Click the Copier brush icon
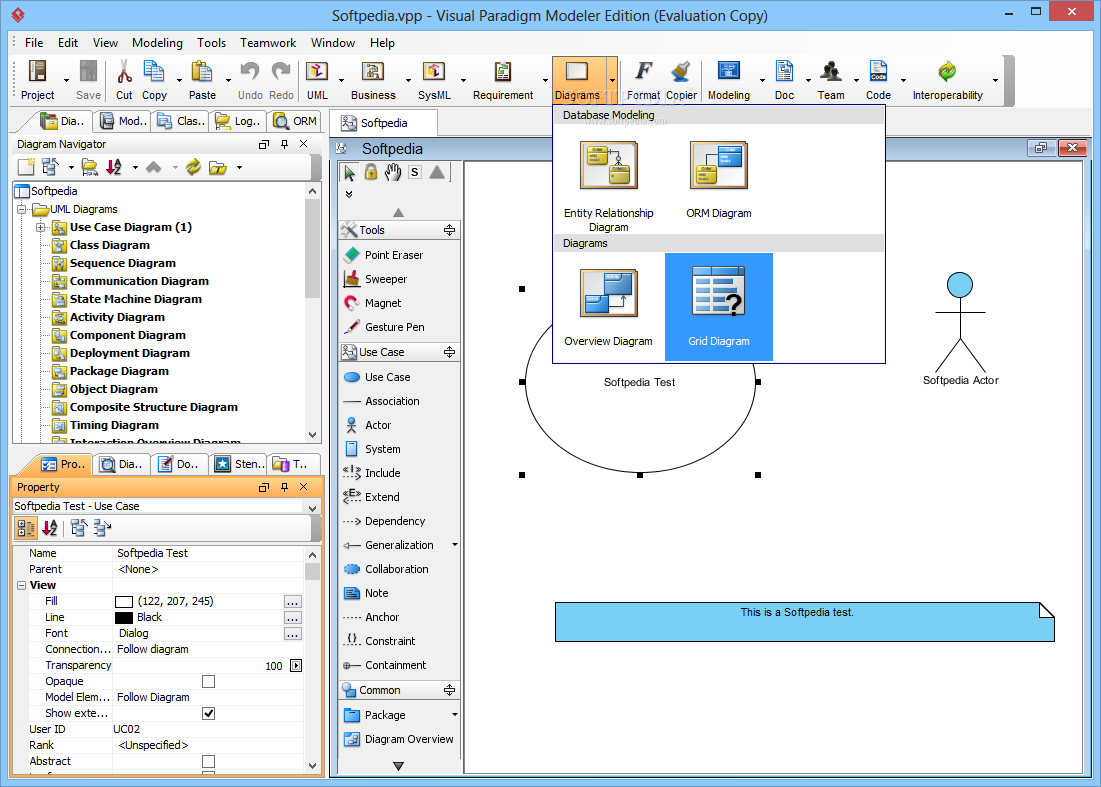The image size is (1101, 787). pyautogui.click(x=681, y=72)
